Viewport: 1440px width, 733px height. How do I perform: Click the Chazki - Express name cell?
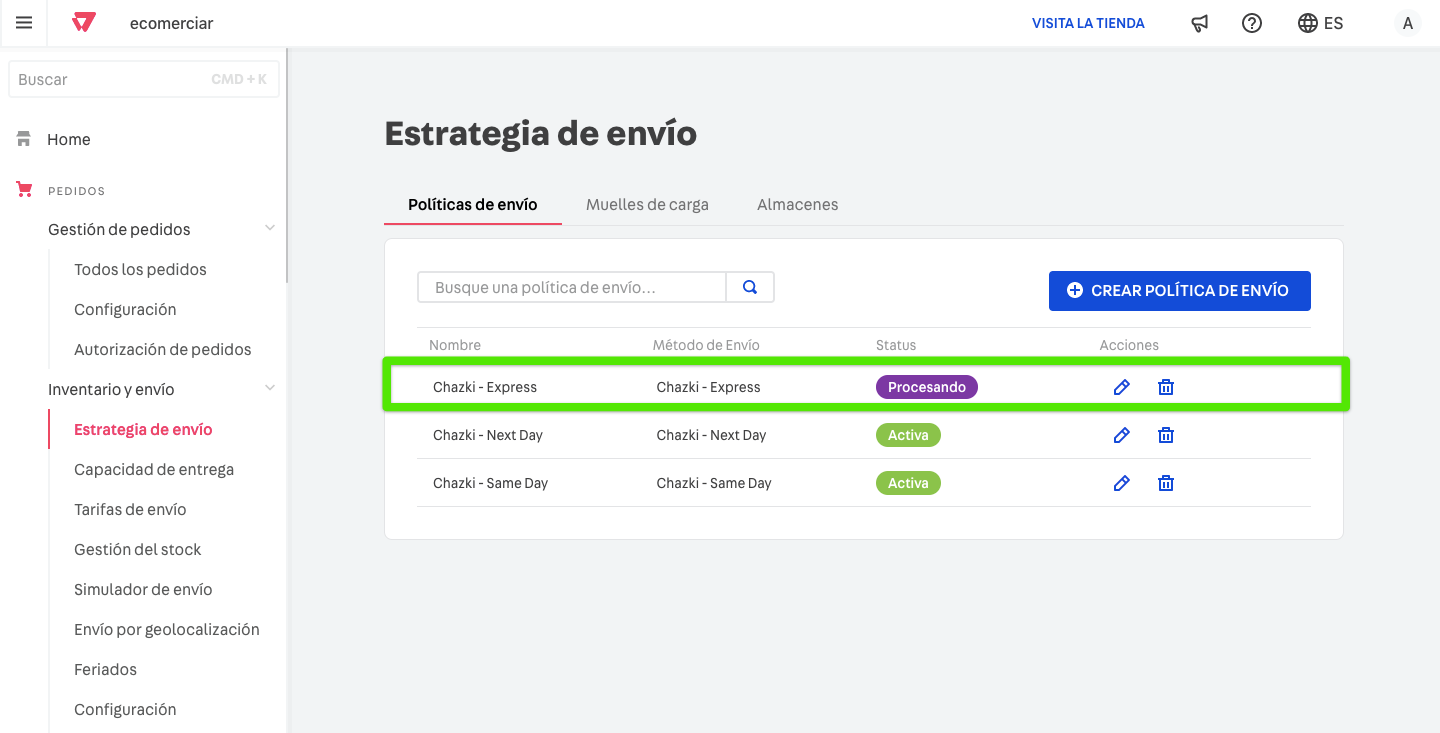click(x=485, y=387)
